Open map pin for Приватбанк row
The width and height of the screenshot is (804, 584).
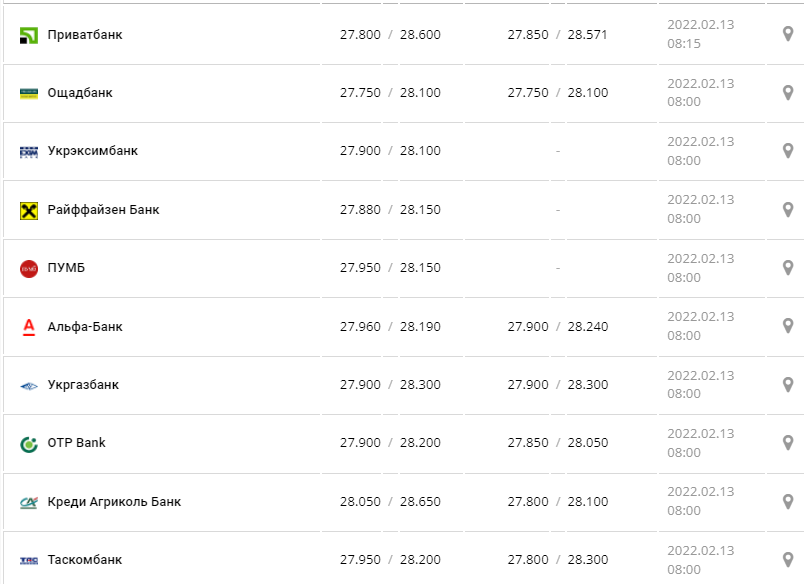787,35
